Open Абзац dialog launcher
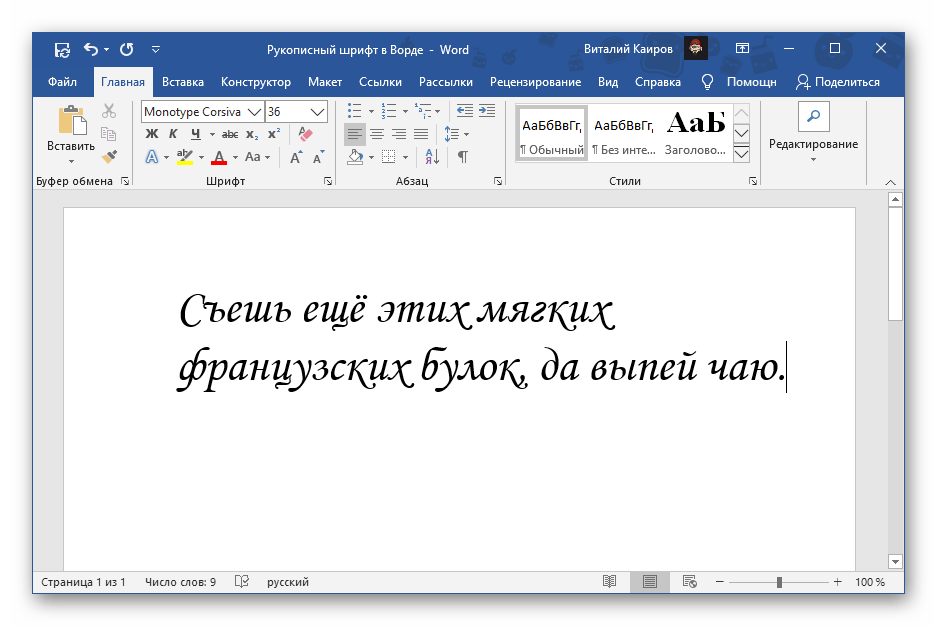The height and width of the screenshot is (626, 937). coord(498,181)
